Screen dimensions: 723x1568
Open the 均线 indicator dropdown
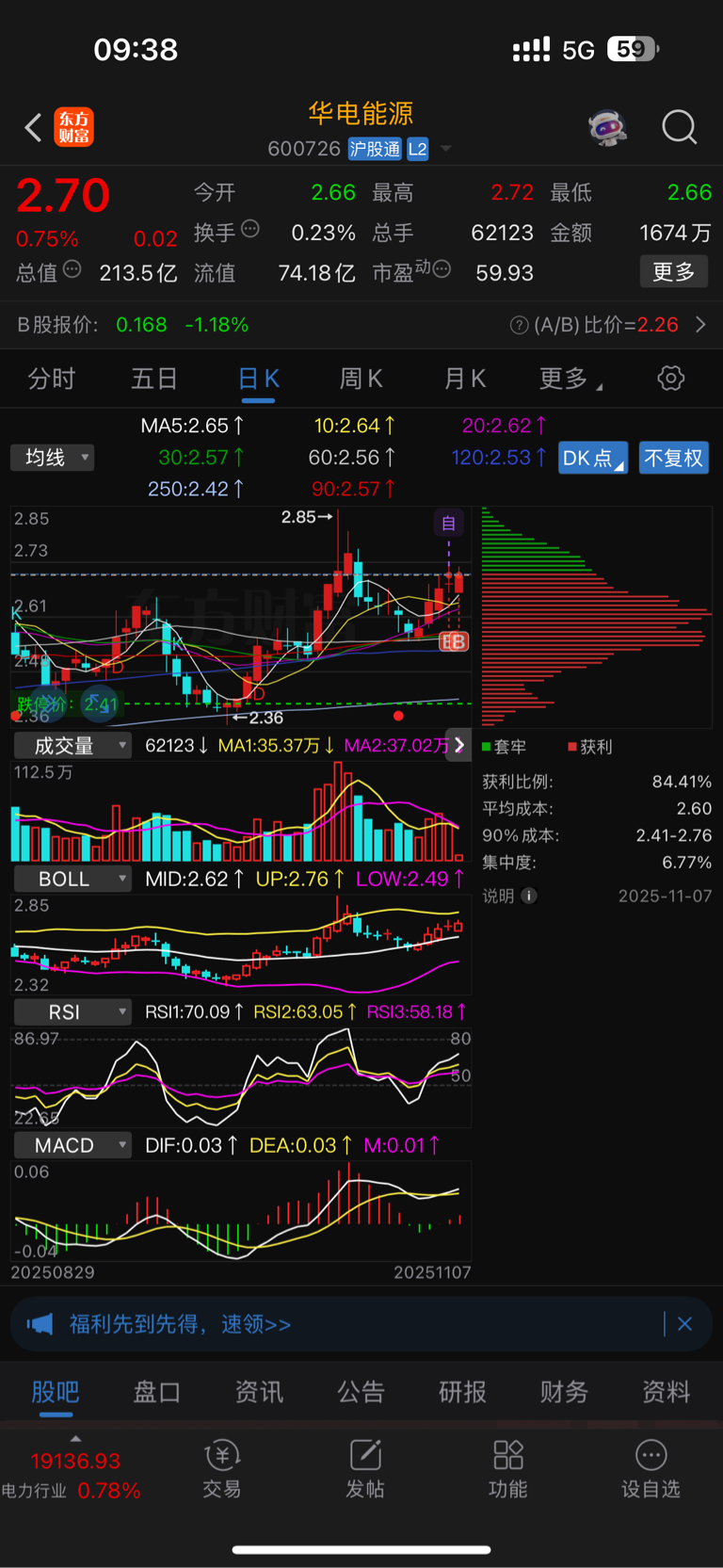(x=53, y=458)
